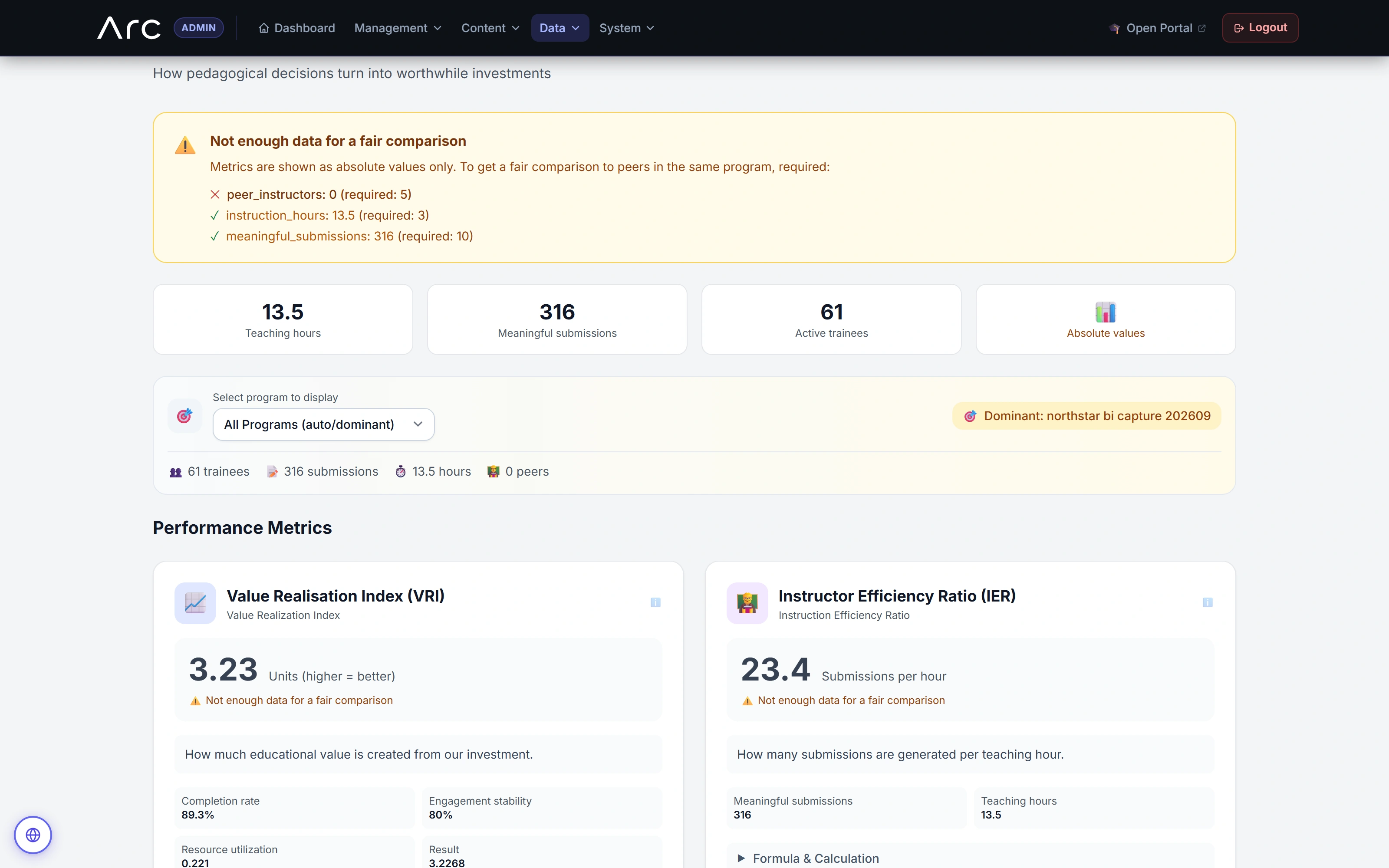Open the All Programs (auto/dominant) dropdown
1389x868 pixels.
323,424
